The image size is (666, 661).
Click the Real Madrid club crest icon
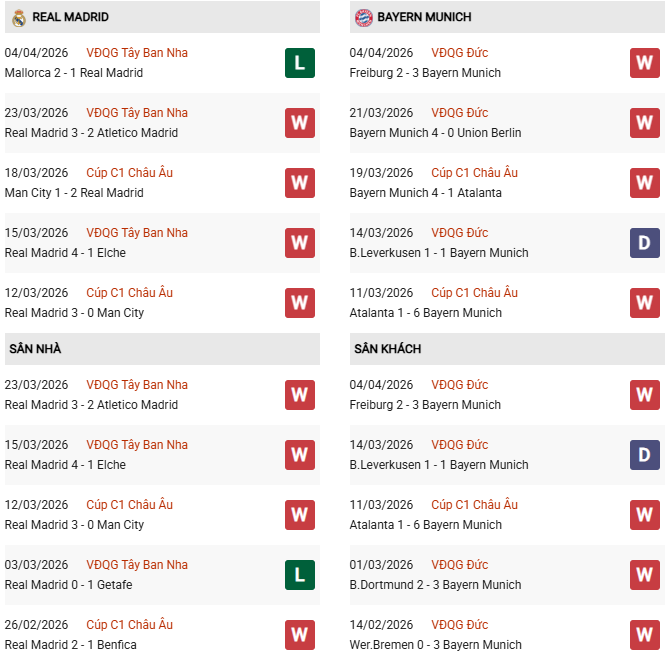[x=19, y=17]
